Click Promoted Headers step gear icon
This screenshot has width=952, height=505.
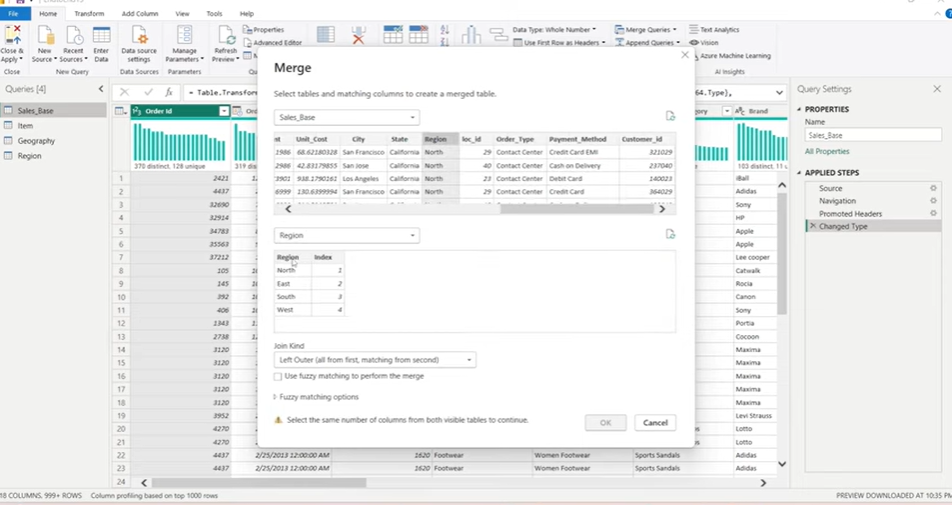933,214
